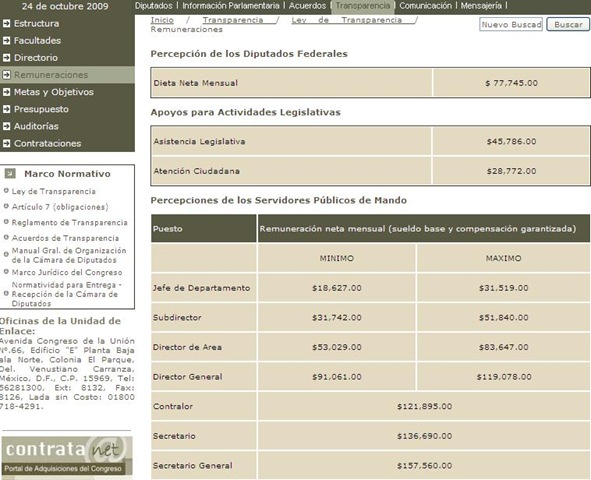Open the Marco Jurídico del Congreso link

[67, 272]
